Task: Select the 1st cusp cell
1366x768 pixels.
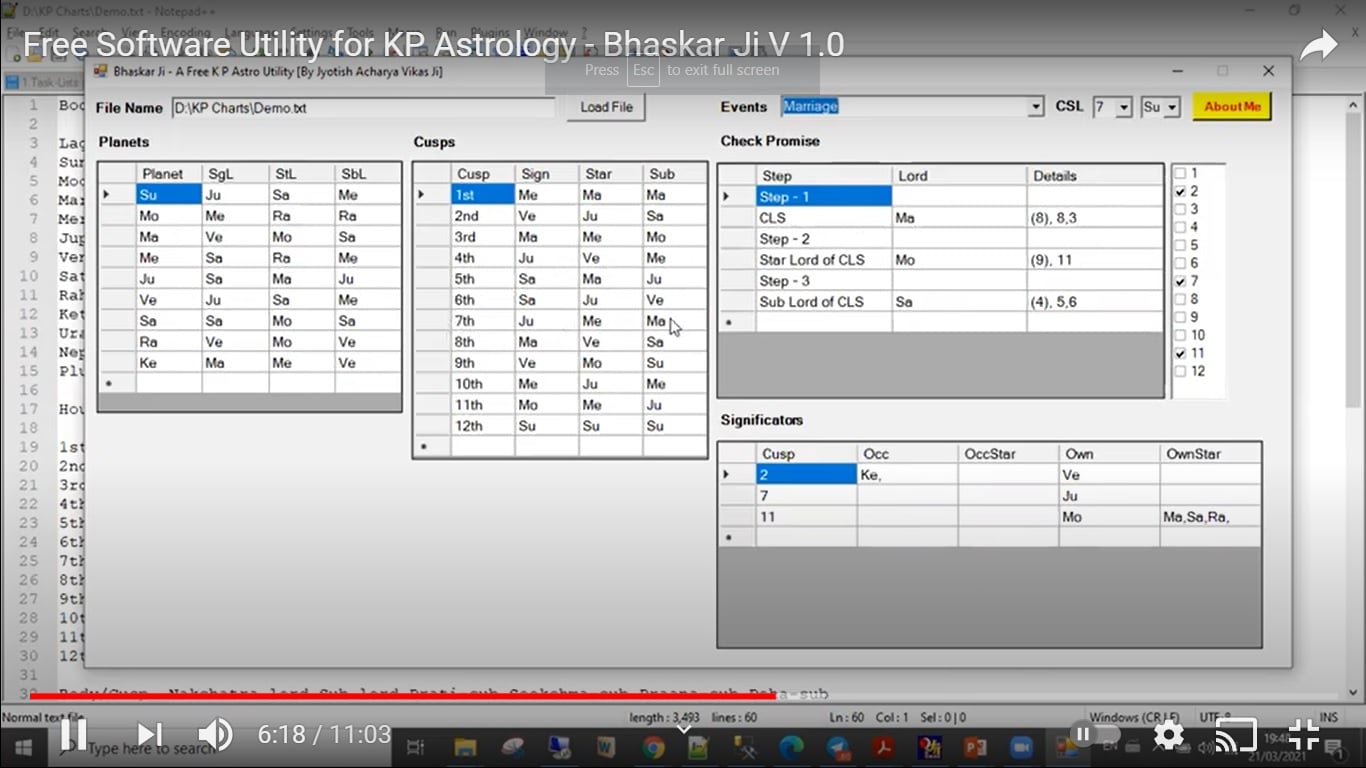Action: click(483, 195)
